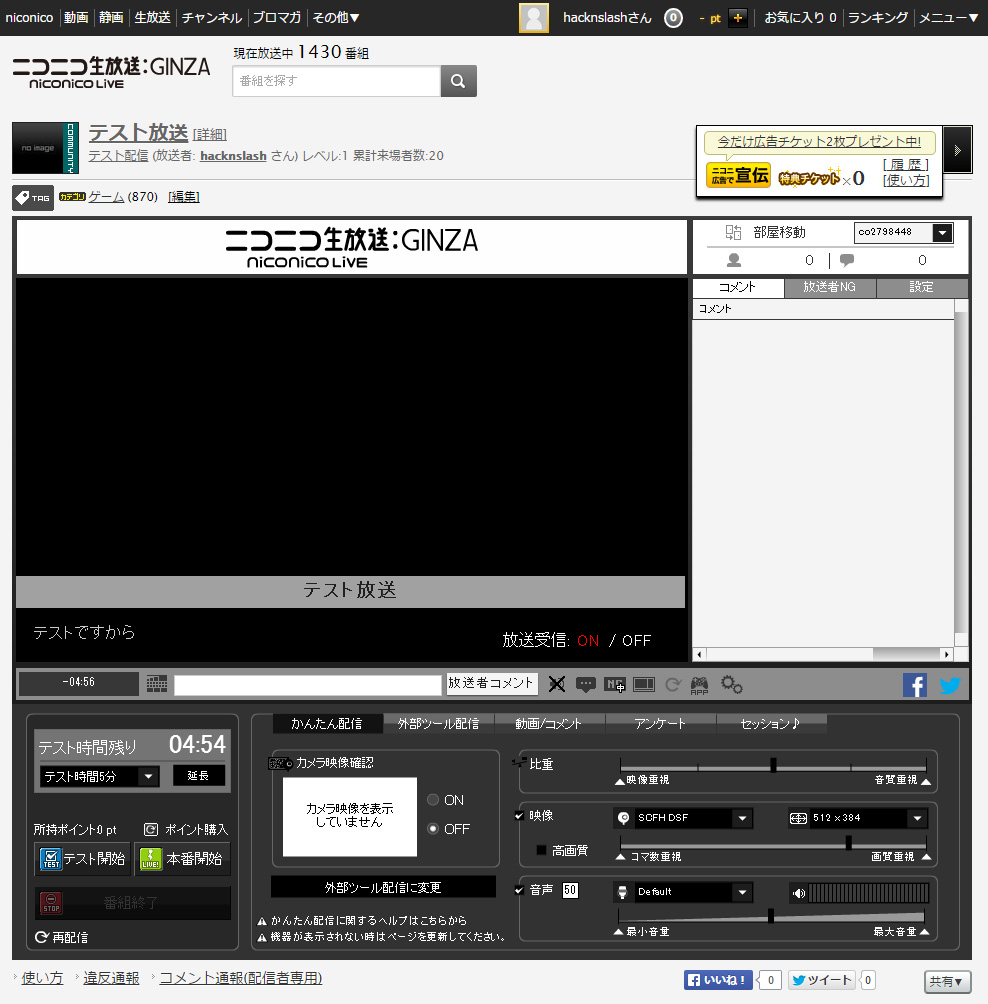Toggle the 高画質 checkbox
Screen dimensions: 988x1004
[x=541, y=850]
